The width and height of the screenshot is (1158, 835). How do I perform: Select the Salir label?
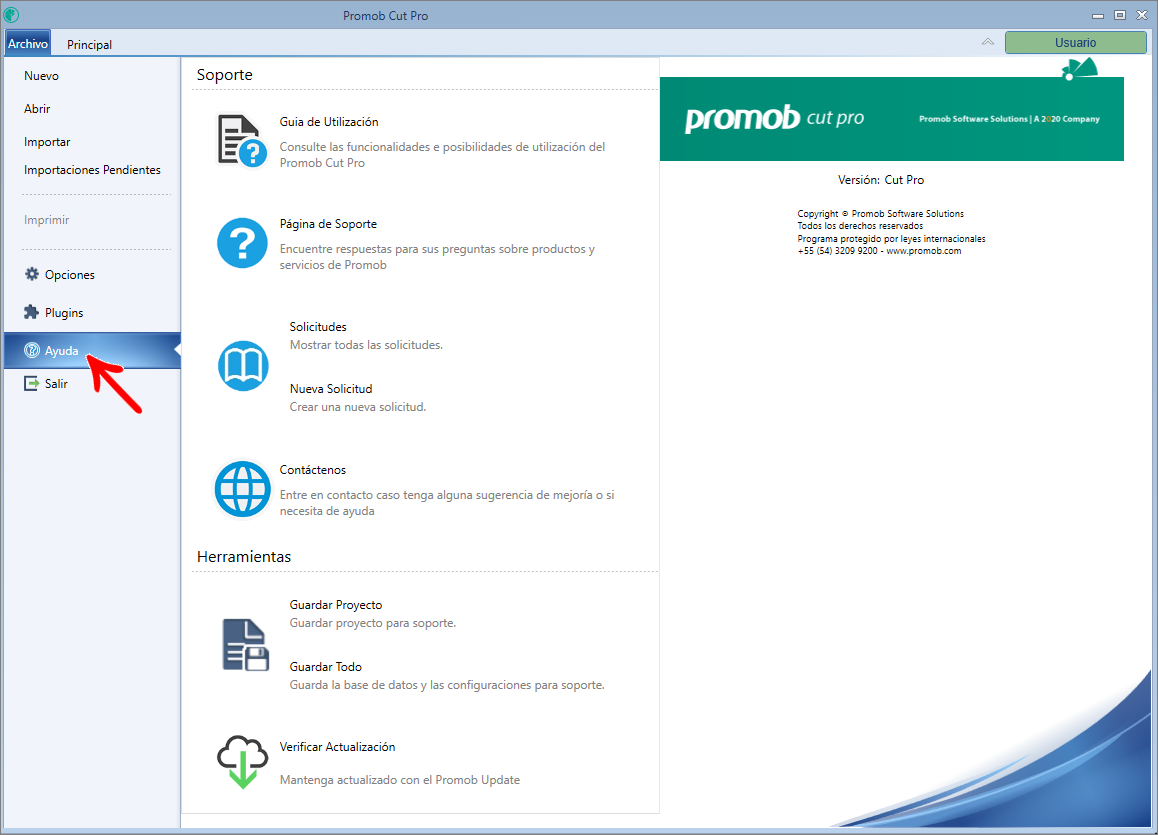click(56, 384)
